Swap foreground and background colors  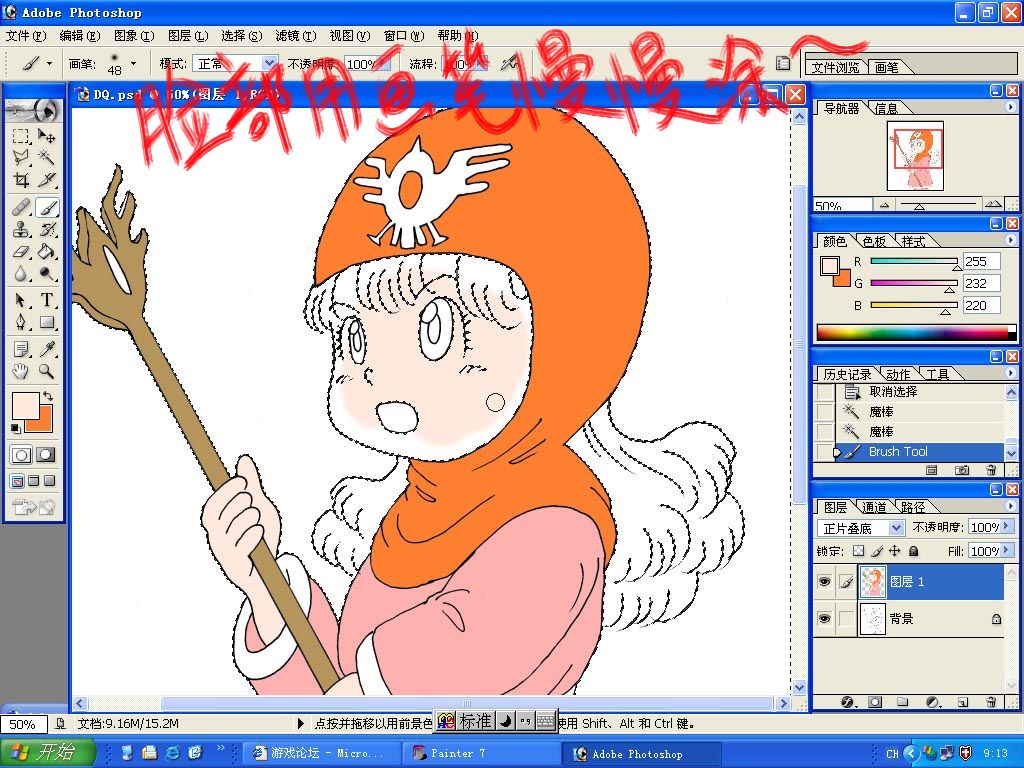click(48, 396)
